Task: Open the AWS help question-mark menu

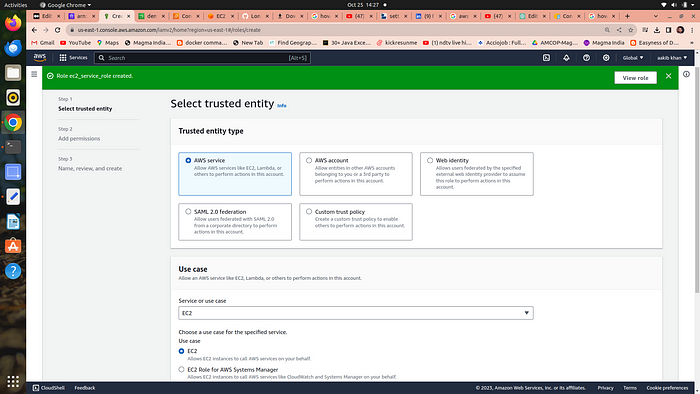Action: [x=586, y=58]
